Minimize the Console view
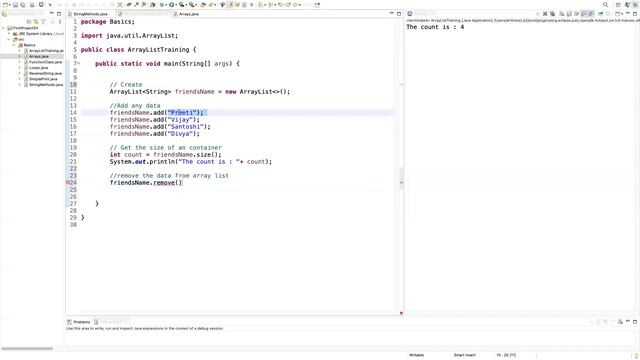This screenshot has width=640, height=360. 629,13
